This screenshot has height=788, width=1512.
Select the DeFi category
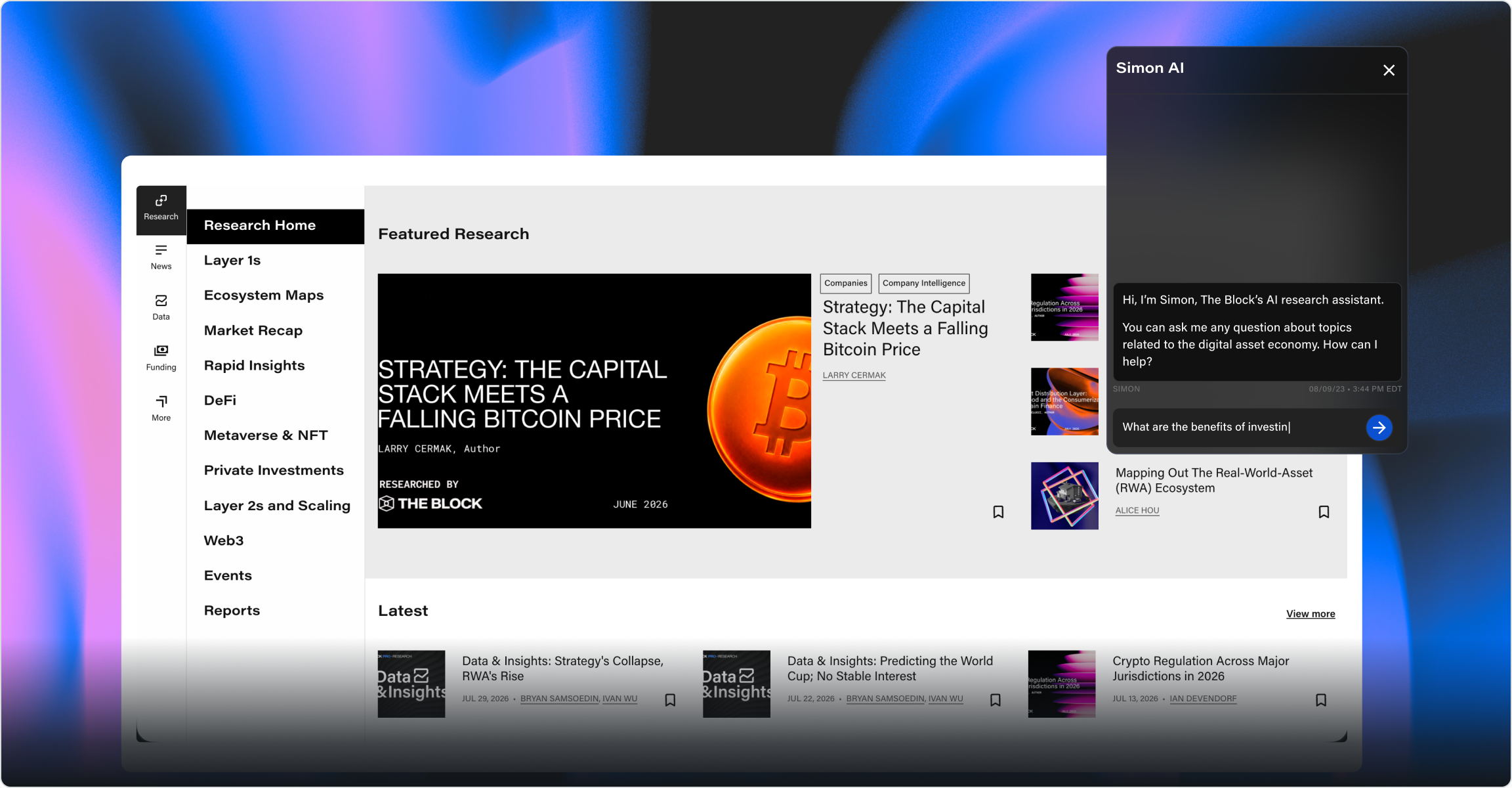(x=220, y=401)
